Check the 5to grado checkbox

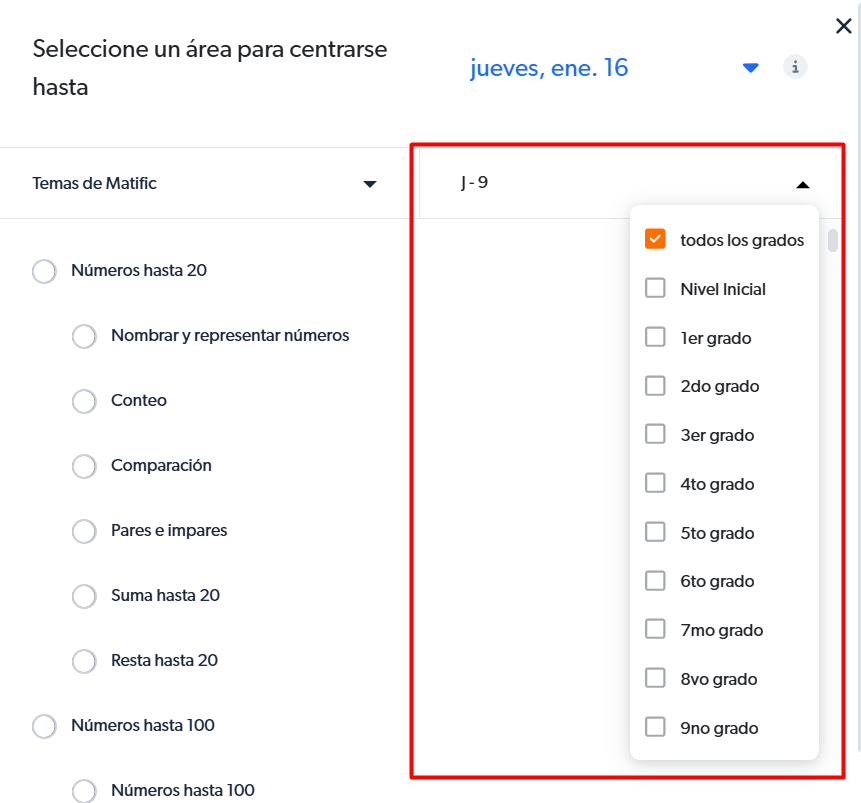655,532
